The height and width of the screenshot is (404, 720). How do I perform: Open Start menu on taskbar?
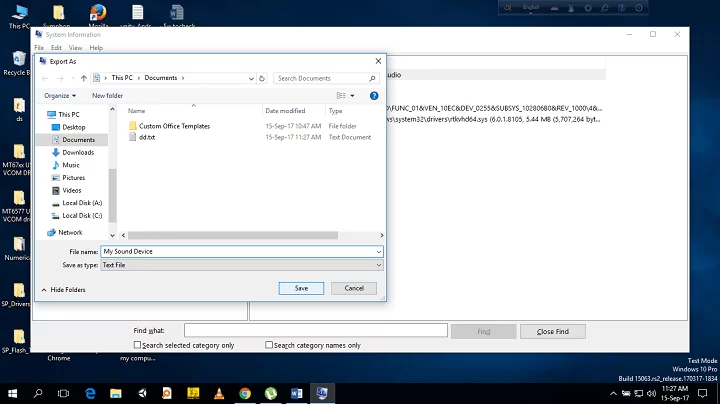coord(12,393)
